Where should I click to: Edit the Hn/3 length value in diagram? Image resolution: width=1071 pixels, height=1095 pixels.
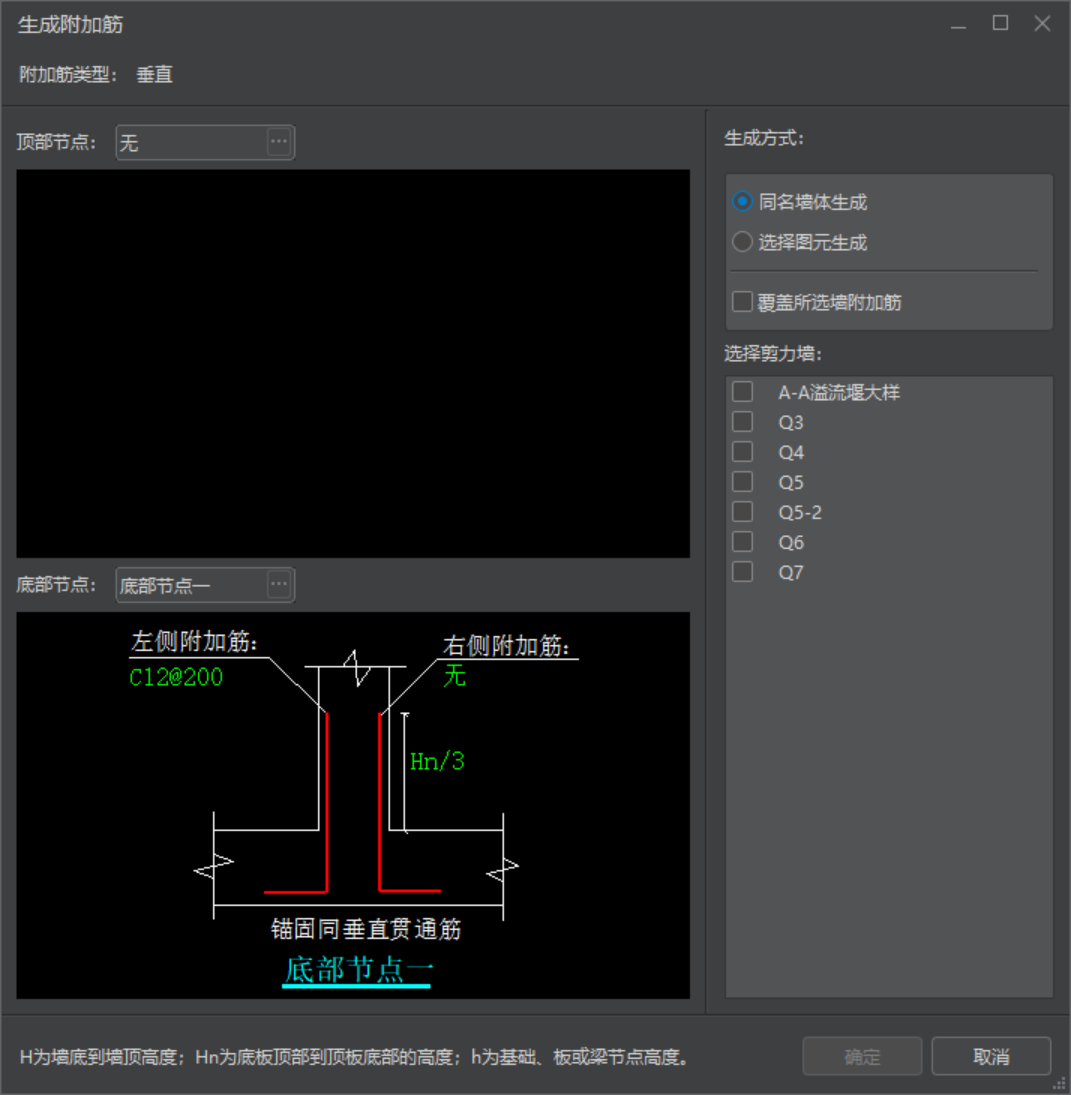pos(437,761)
